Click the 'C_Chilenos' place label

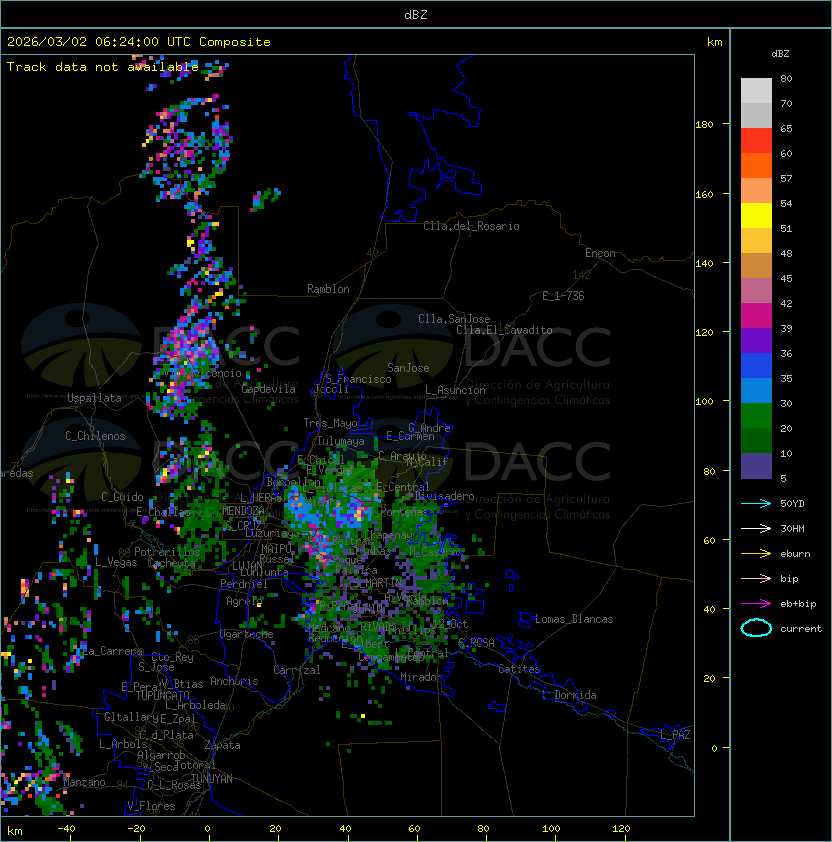(x=95, y=436)
